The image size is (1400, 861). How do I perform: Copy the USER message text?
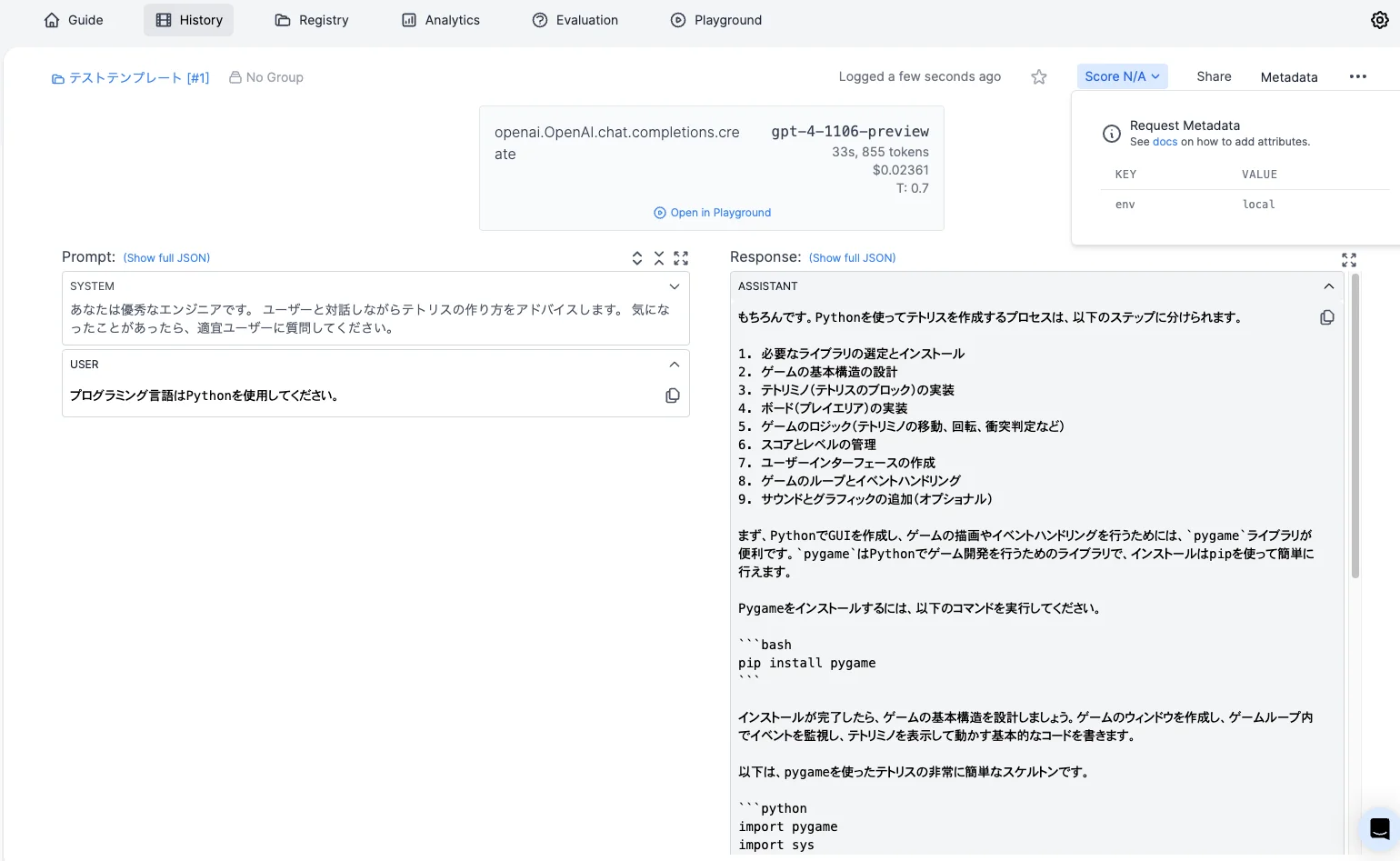pos(673,395)
